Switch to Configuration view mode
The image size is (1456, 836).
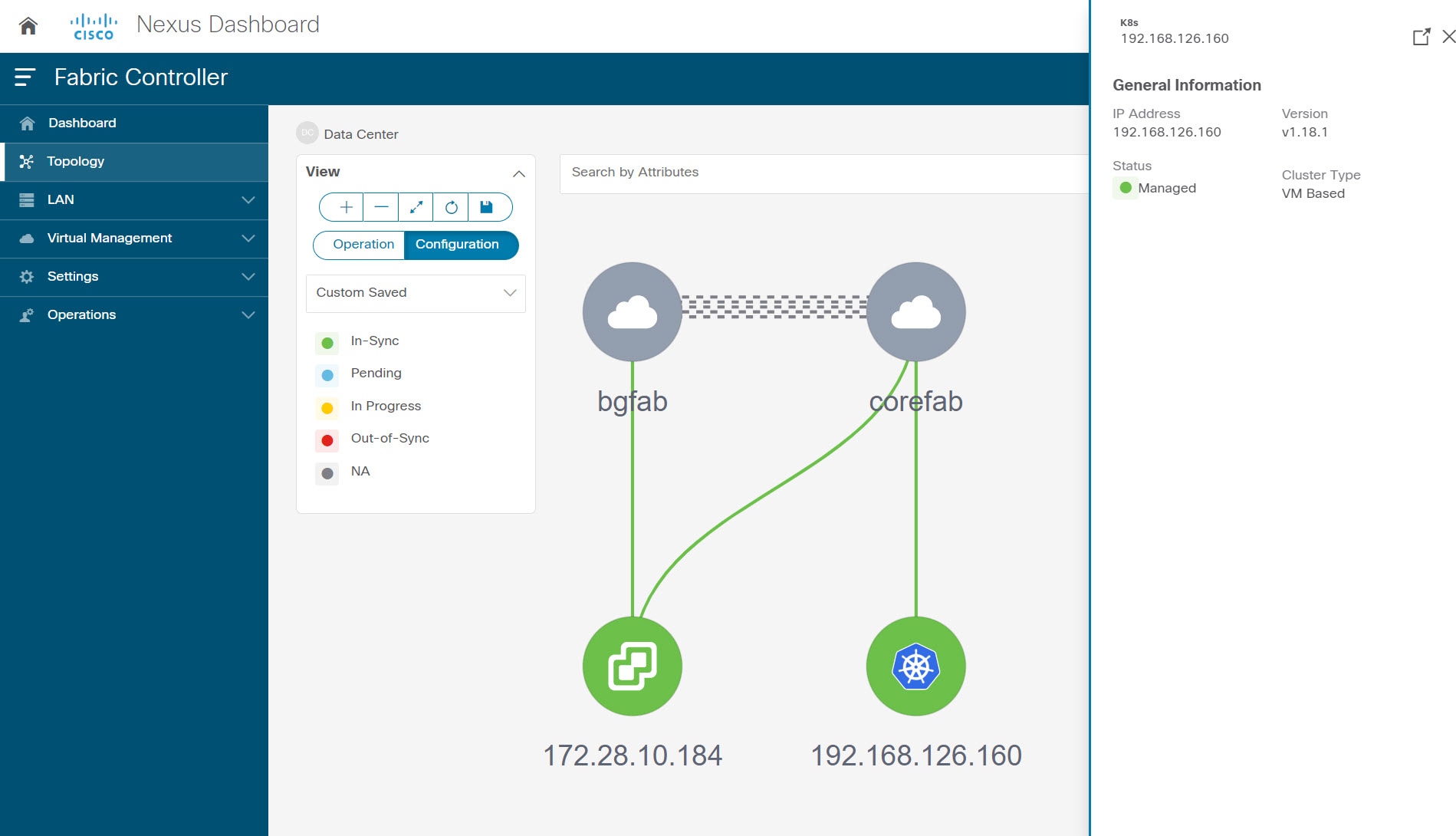pyautogui.click(x=461, y=245)
